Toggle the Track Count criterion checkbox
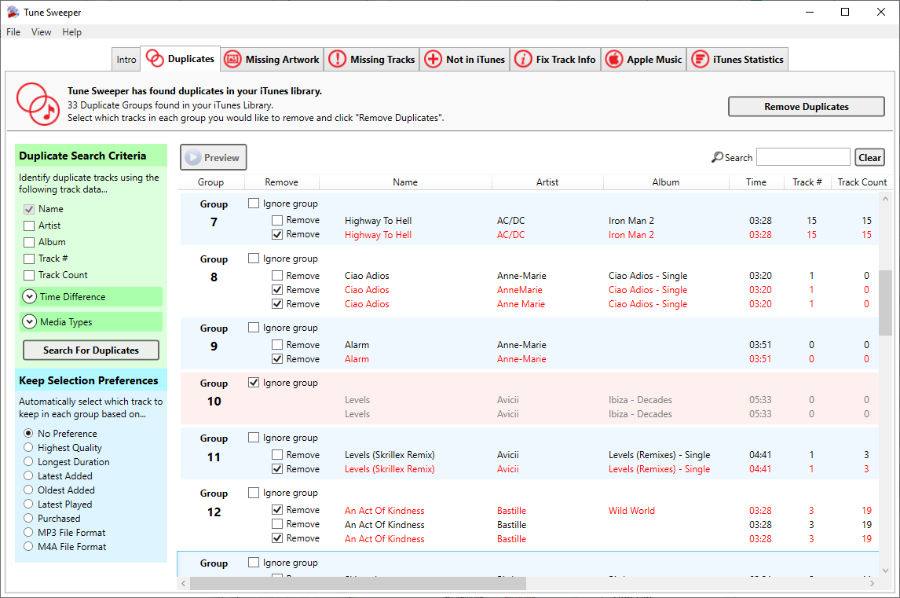 tap(29, 275)
